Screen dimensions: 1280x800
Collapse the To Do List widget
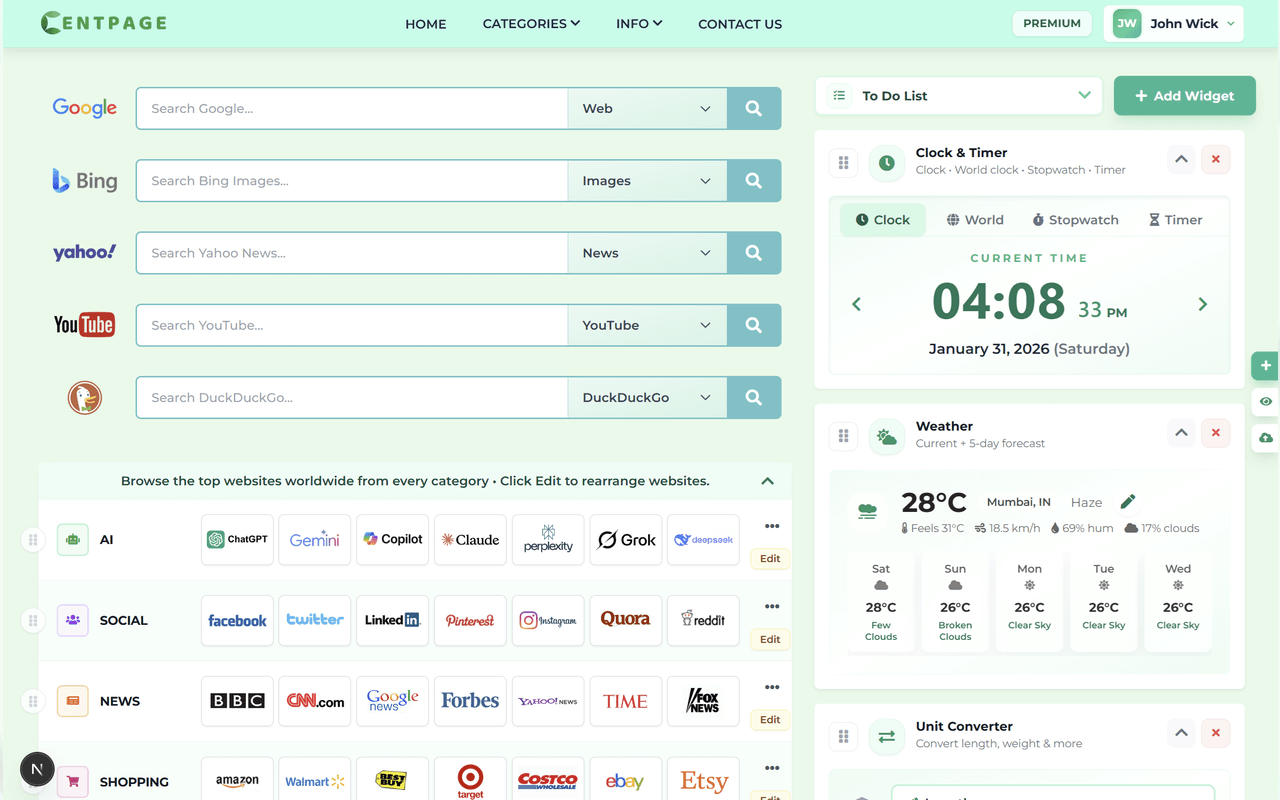1084,95
